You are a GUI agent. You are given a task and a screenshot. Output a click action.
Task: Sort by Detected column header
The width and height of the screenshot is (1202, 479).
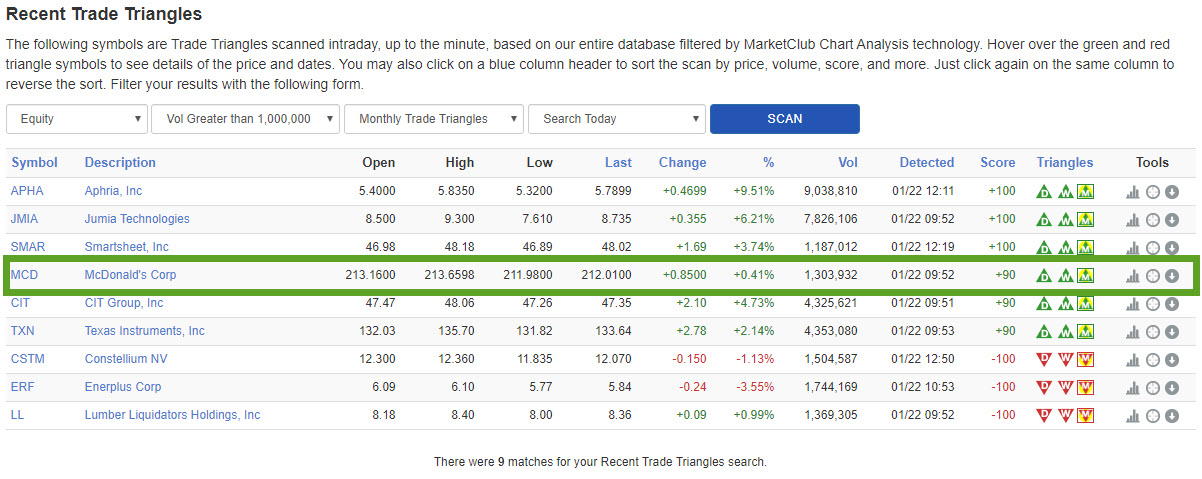click(926, 163)
